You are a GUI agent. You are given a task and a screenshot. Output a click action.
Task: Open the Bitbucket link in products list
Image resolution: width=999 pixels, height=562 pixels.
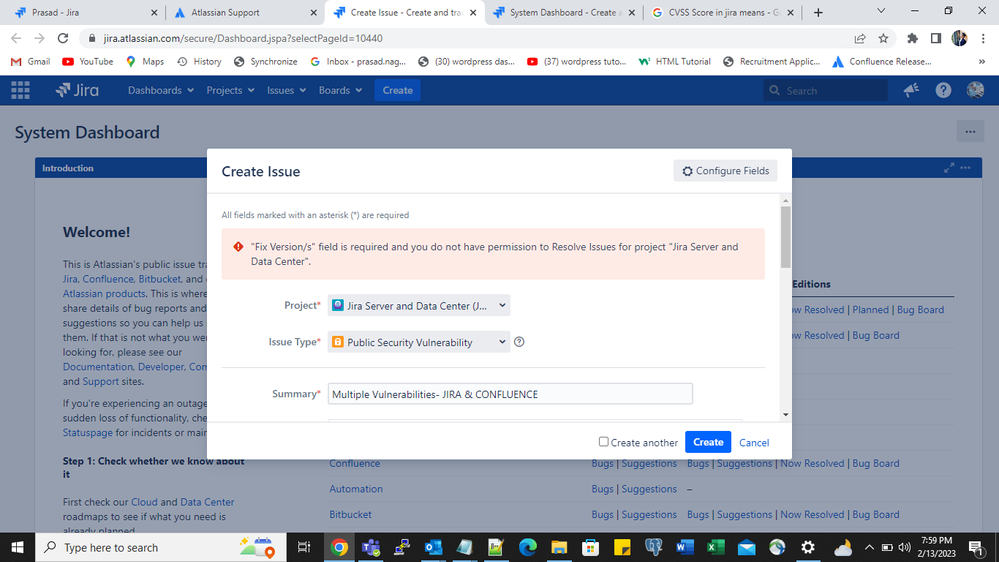click(350, 514)
